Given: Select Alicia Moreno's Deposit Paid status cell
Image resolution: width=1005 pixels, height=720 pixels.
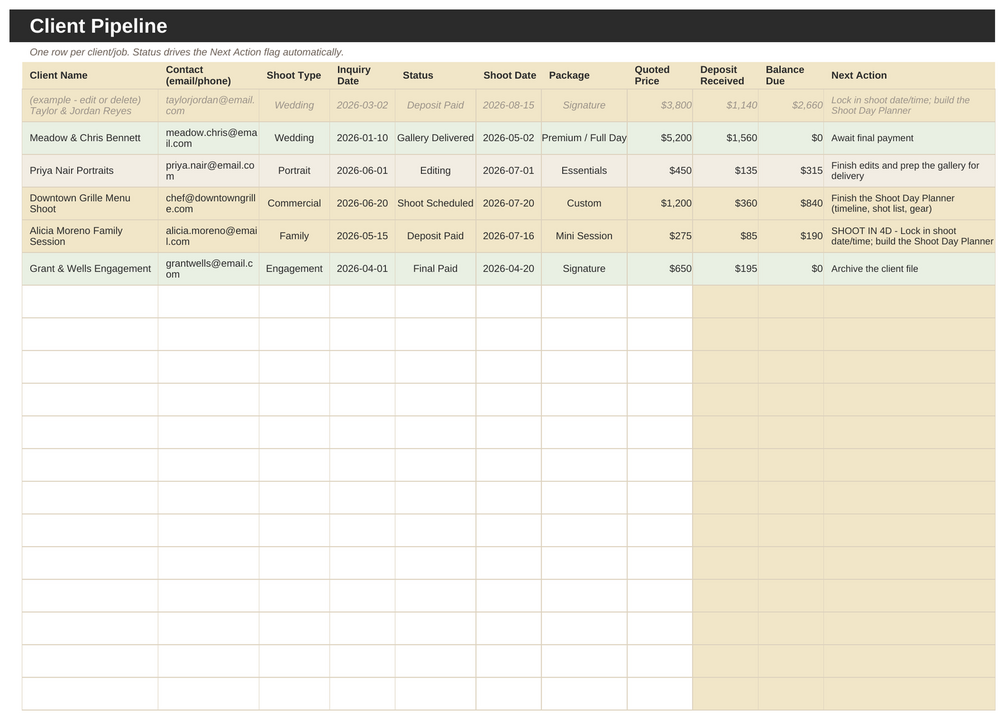Looking at the screenshot, I should pos(435,236).
